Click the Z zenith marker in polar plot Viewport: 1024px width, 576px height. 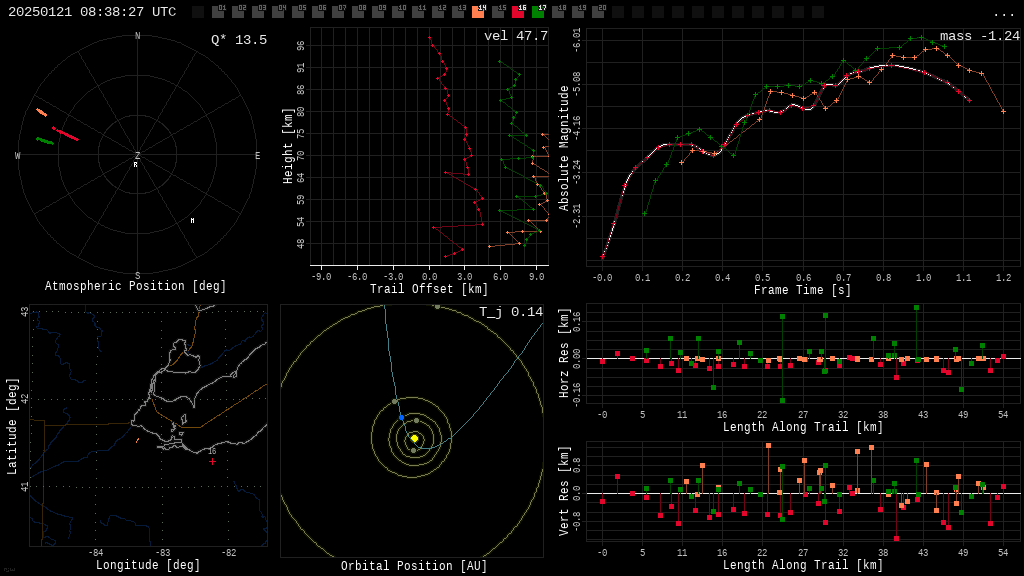(137, 155)
